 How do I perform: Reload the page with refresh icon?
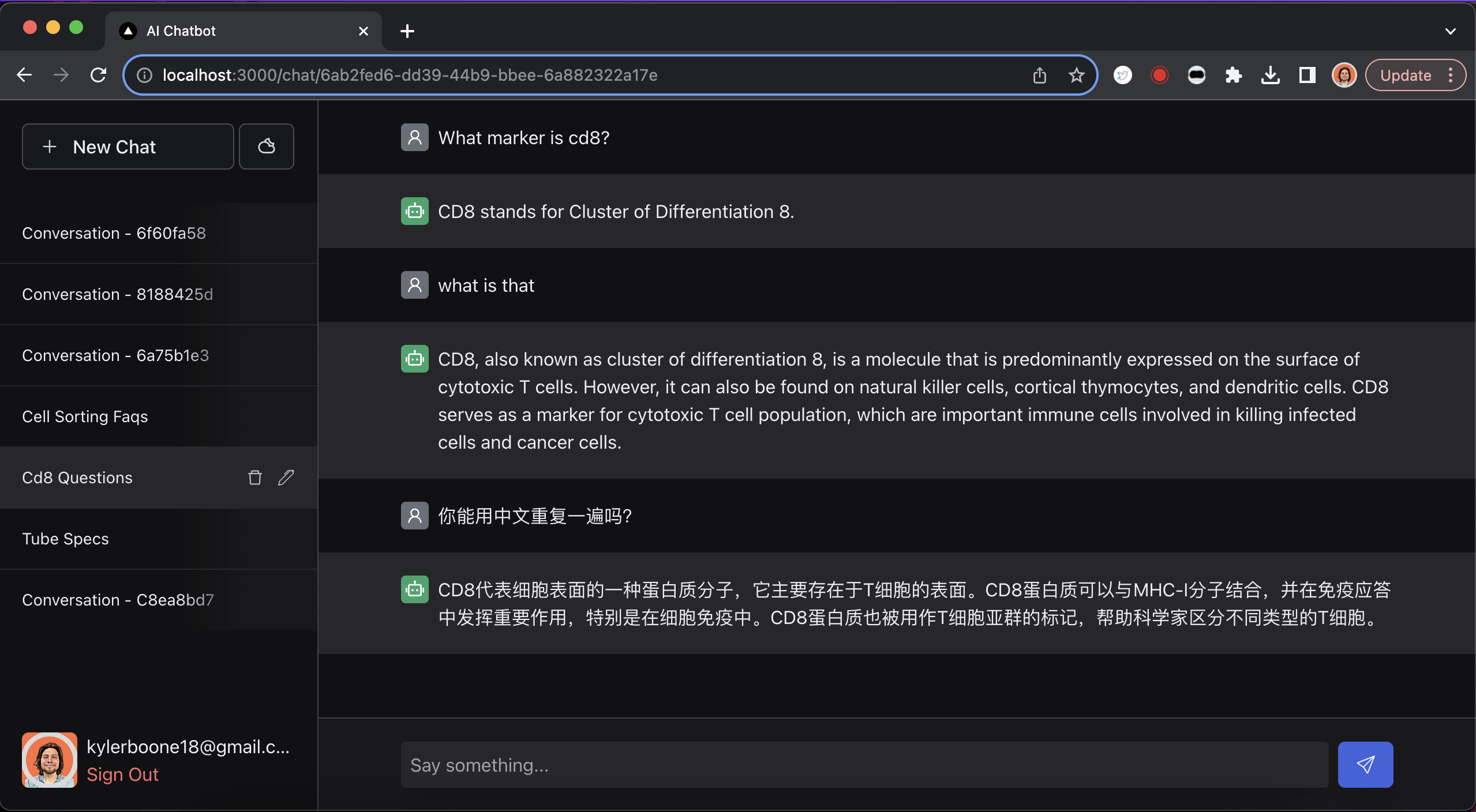point(98,75)
